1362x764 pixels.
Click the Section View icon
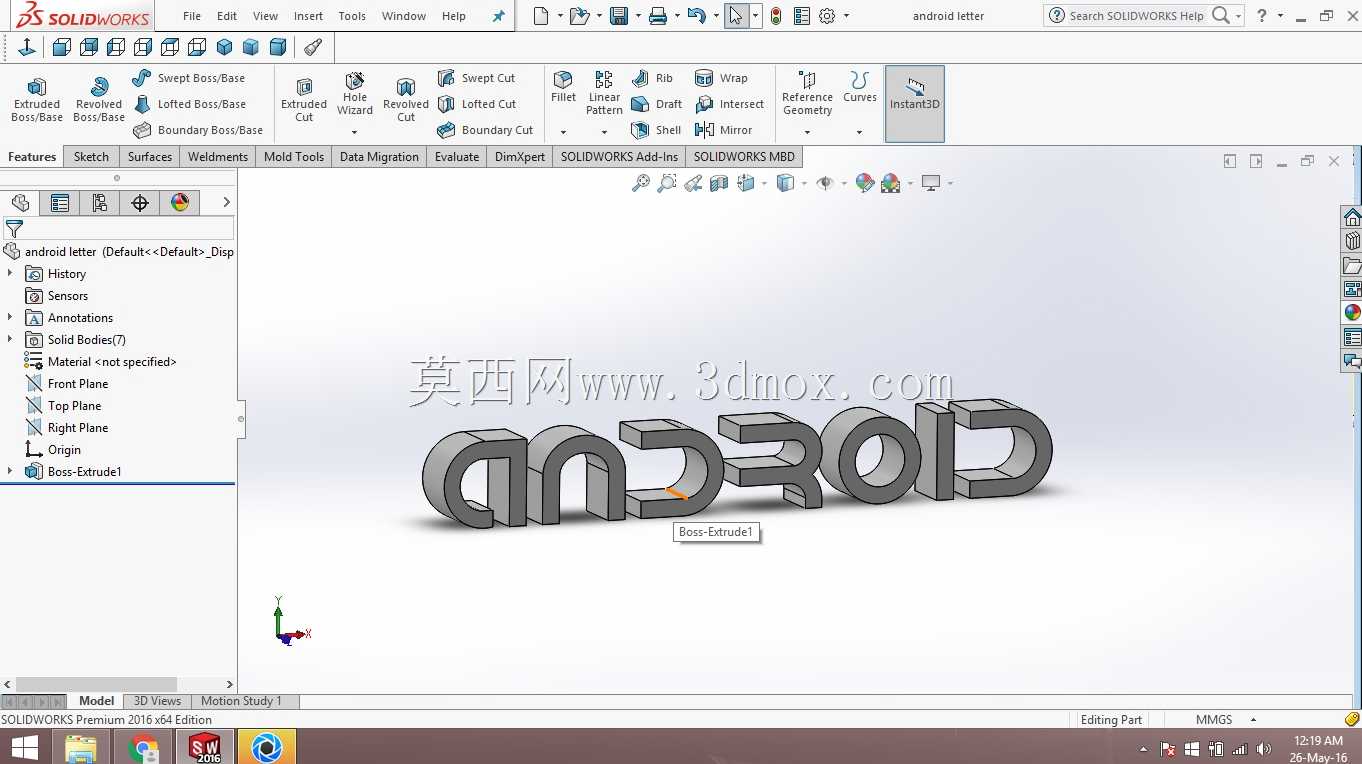[719, 183]
